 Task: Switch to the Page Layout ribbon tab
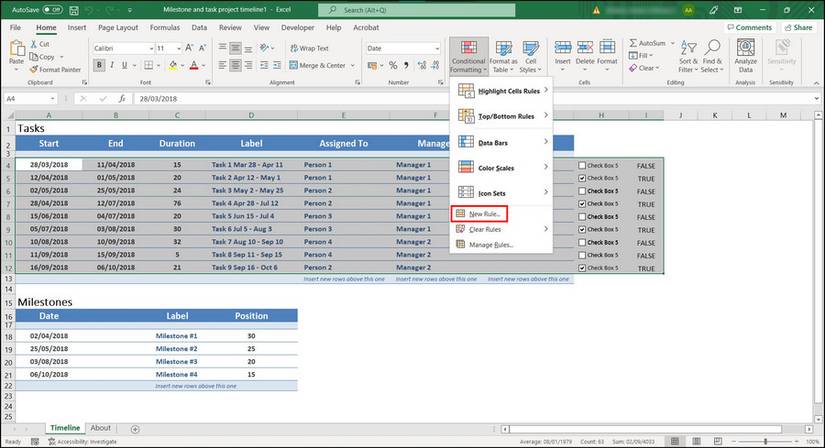118,28
